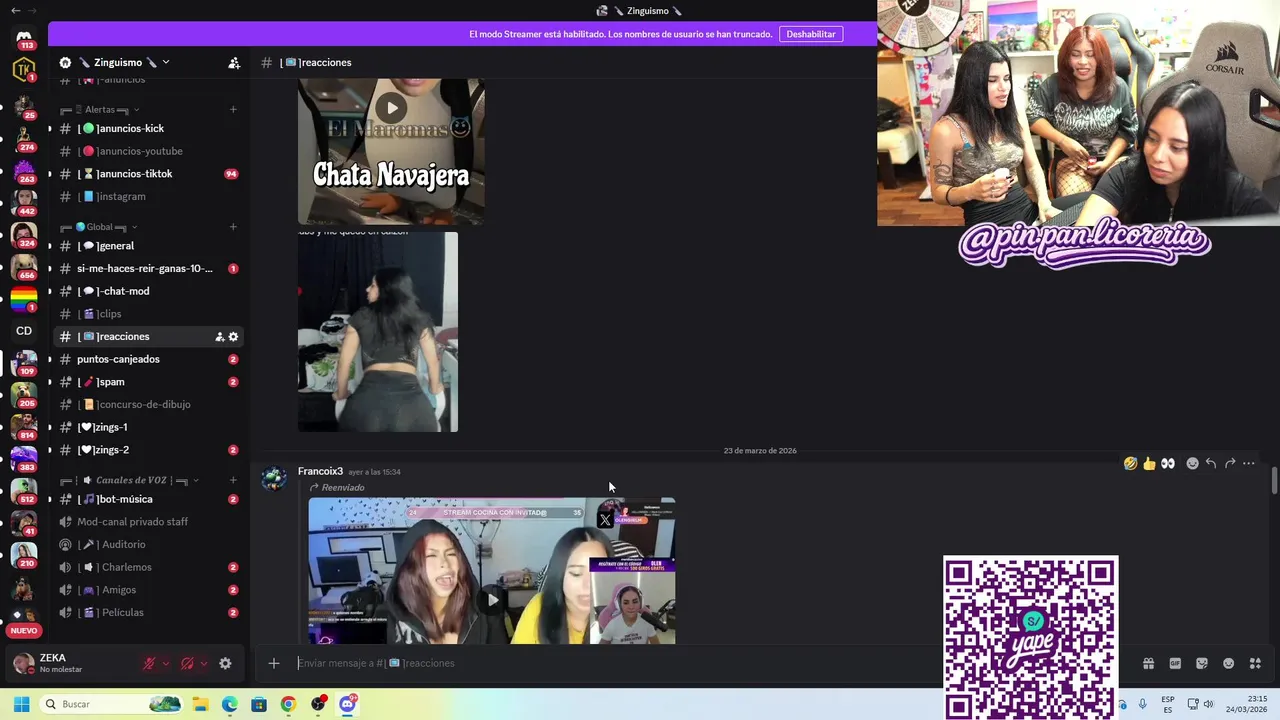Open the rainbow flag server icon
Image resolution: width=1280 pixels, height=720 pixels.
(x=24, y=298)
